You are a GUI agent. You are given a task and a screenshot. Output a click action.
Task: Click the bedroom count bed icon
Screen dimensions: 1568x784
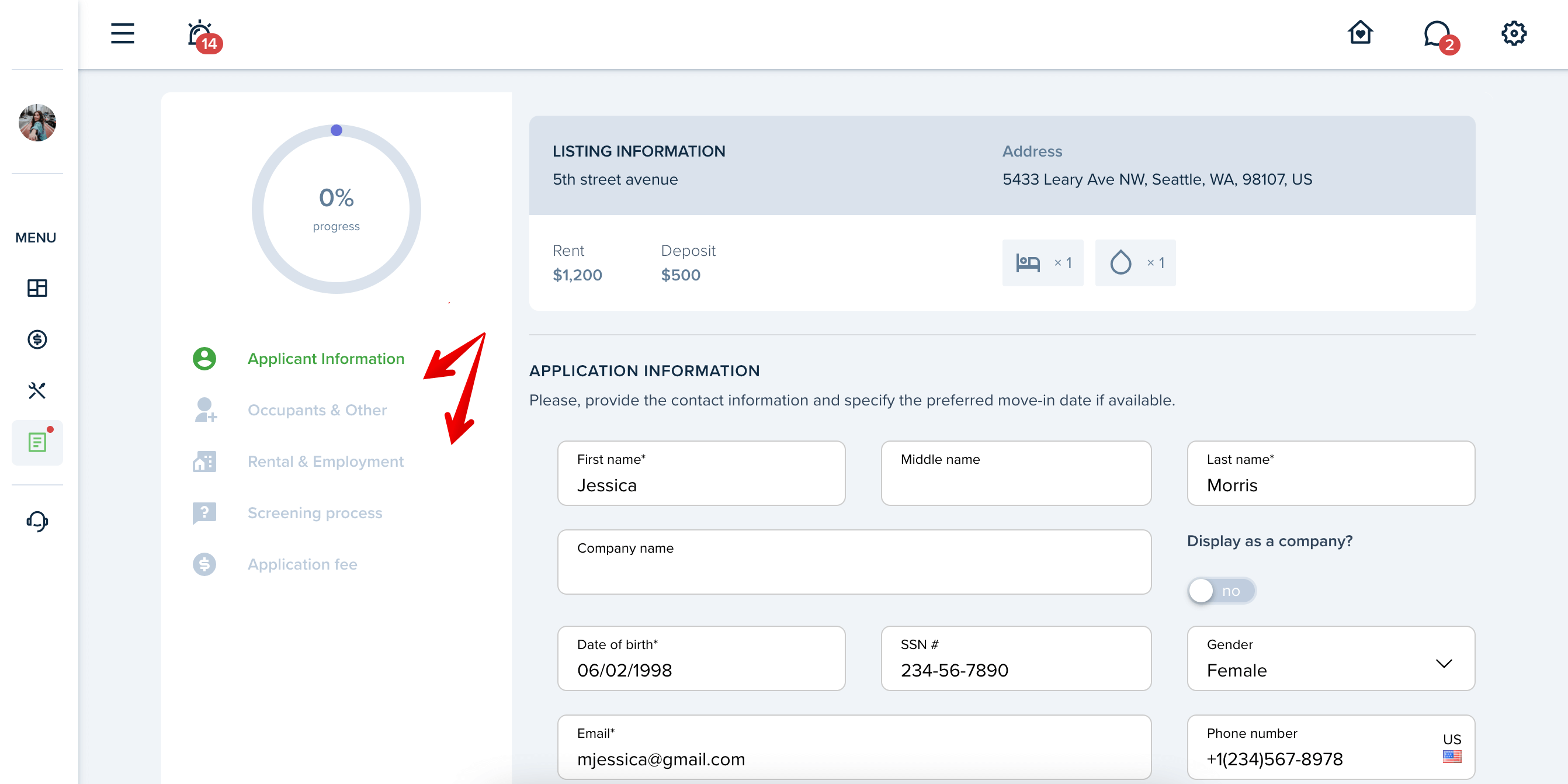pyautogui.click(x=1028, y=263)
